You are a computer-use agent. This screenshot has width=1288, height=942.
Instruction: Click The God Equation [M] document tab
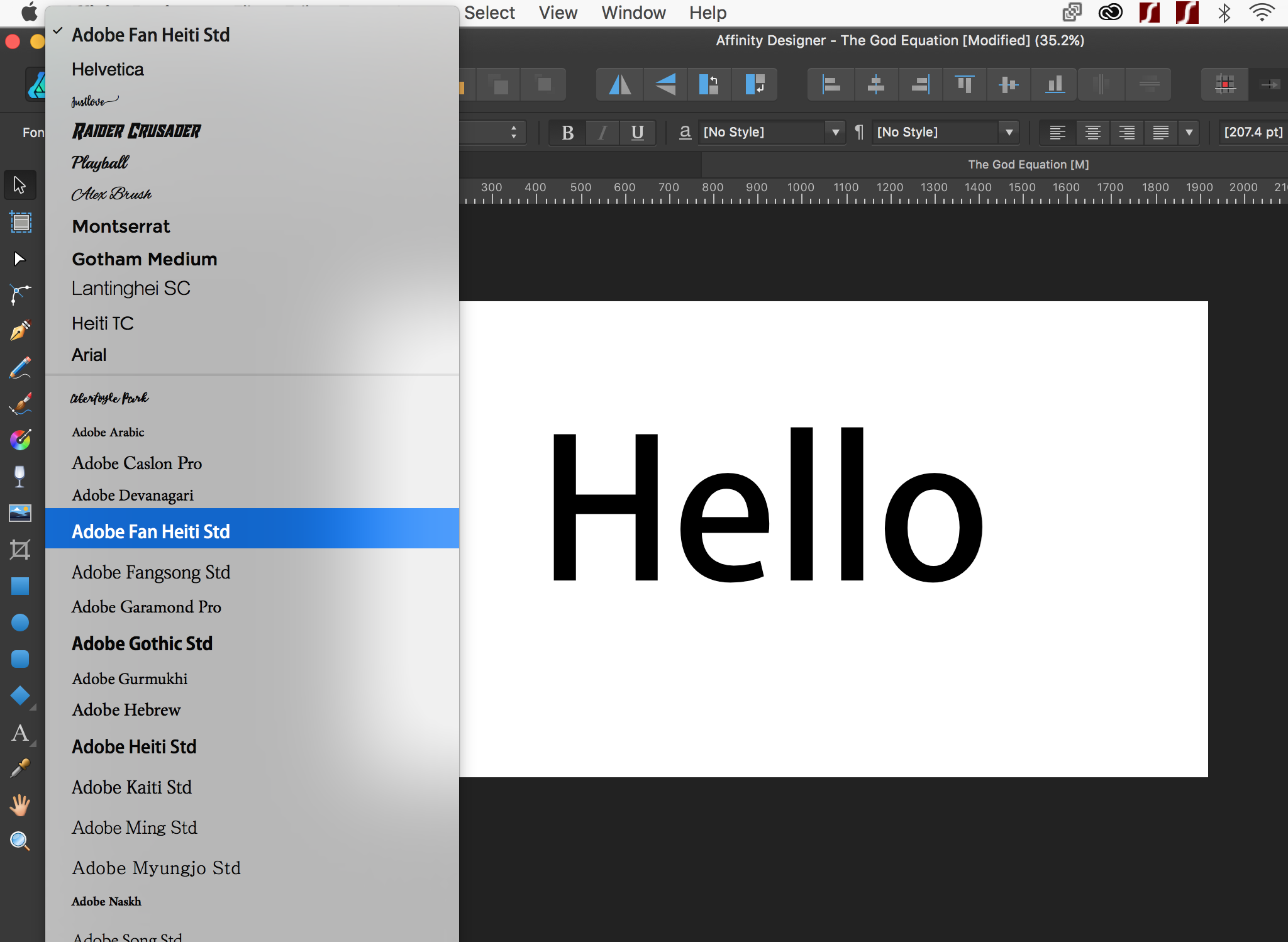tap(1028, 164)
